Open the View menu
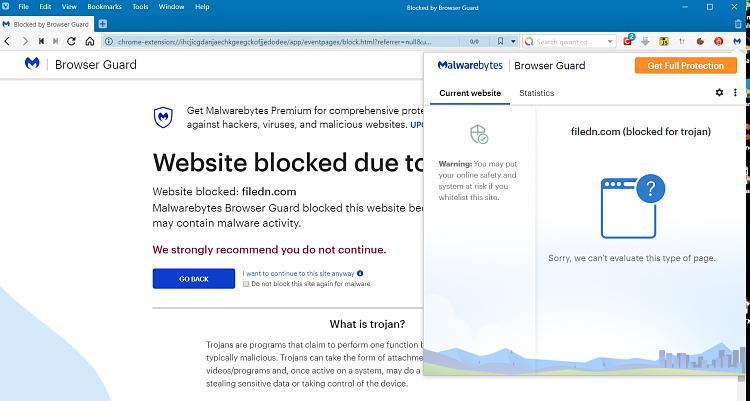The image size is (750, 401). click(69, 7)
